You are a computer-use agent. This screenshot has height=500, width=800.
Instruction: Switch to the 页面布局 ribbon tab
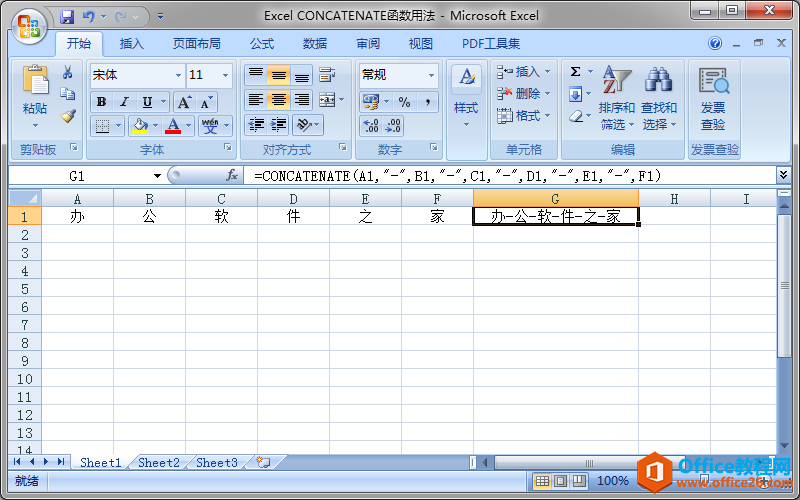(196, 44)
